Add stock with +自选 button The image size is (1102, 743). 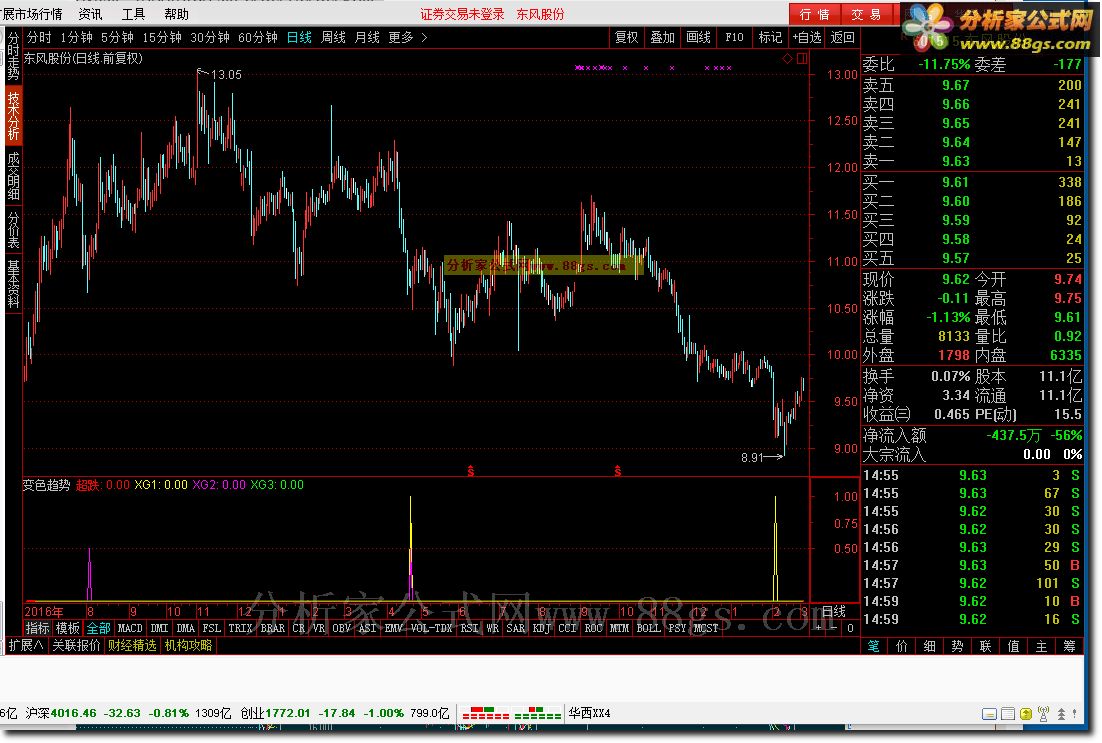807,37
